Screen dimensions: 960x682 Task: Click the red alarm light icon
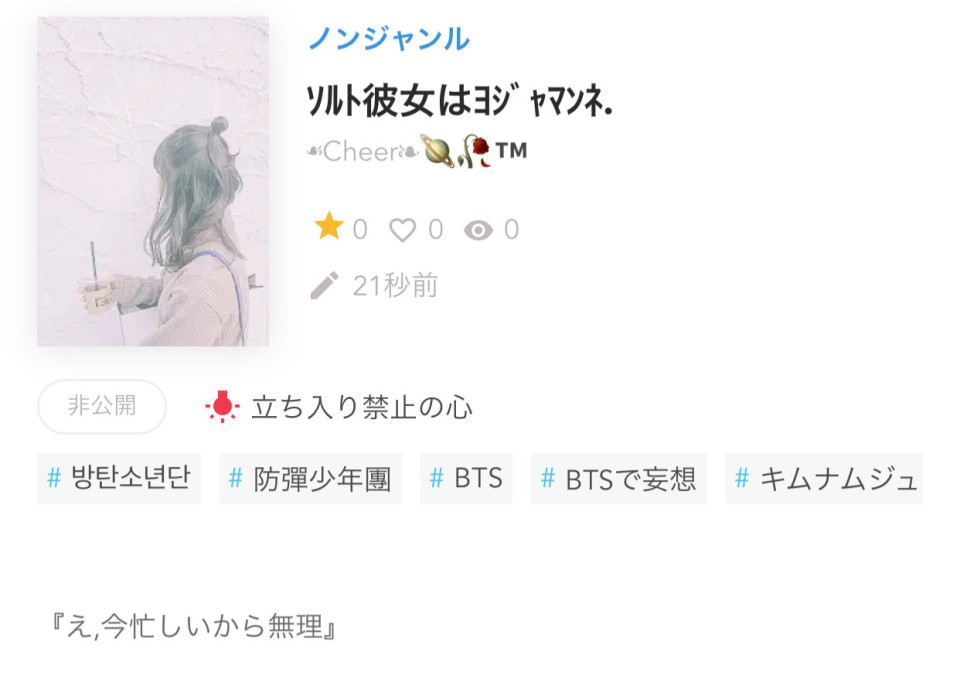click(x=222, y=407)
